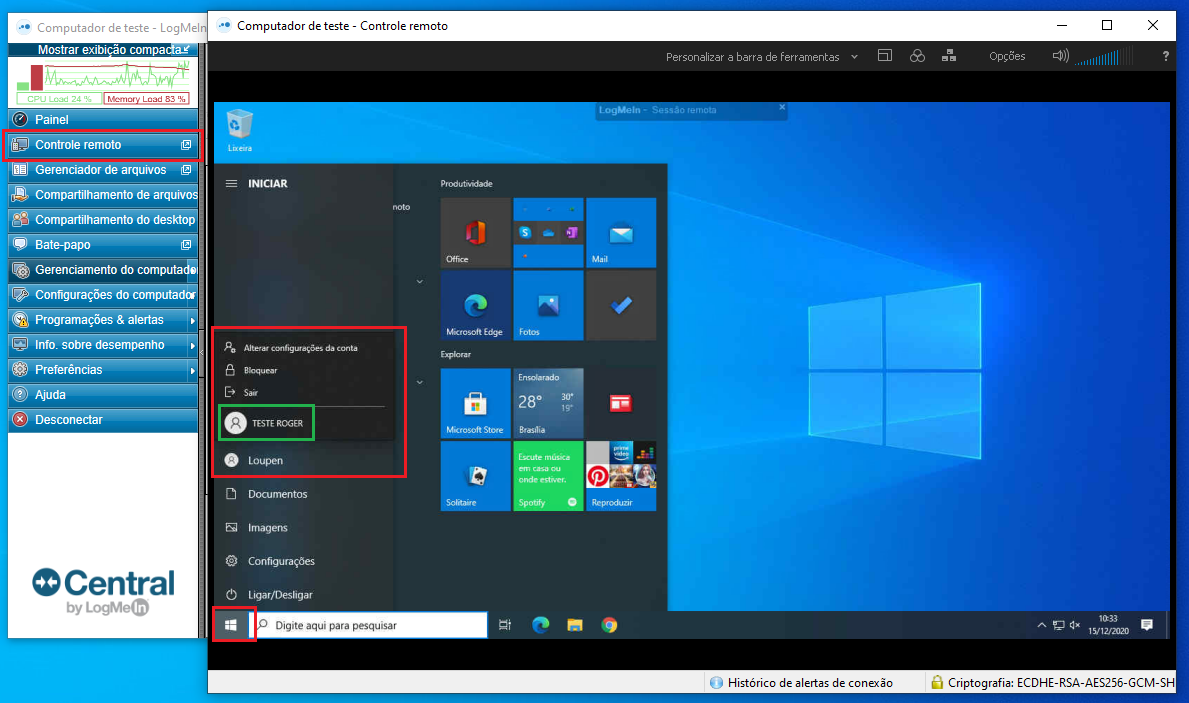The width and height of the screenshot is (1189, 703).
Task: Open the Brasília weather tile
Action: click(548, 403)
